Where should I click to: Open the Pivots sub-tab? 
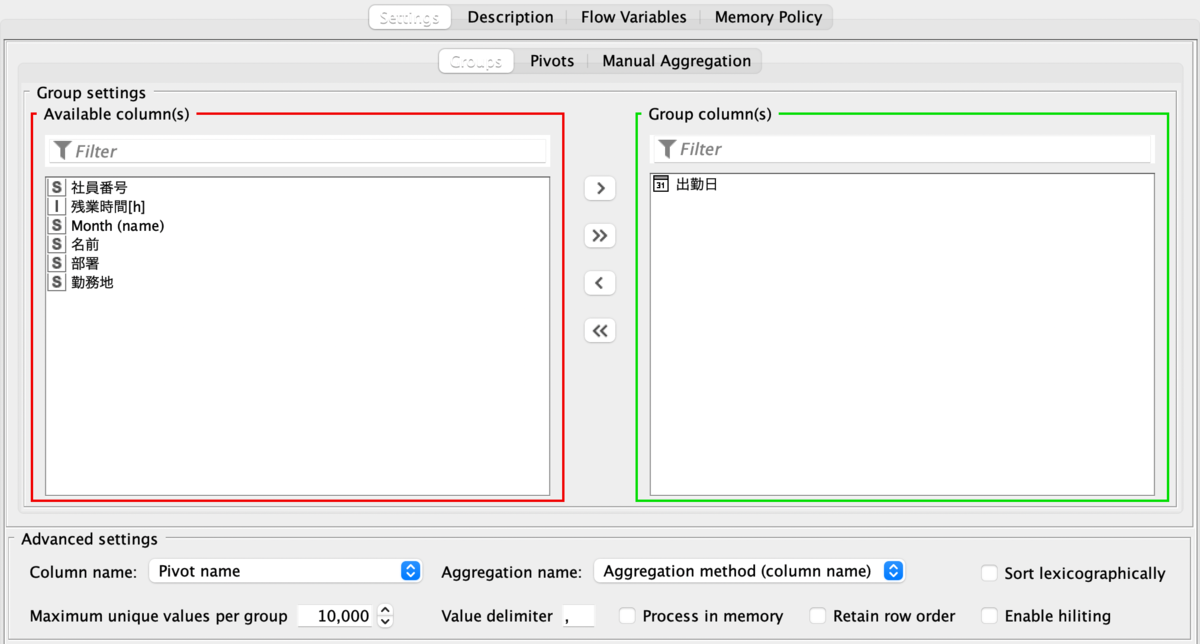tap(552, 61)
